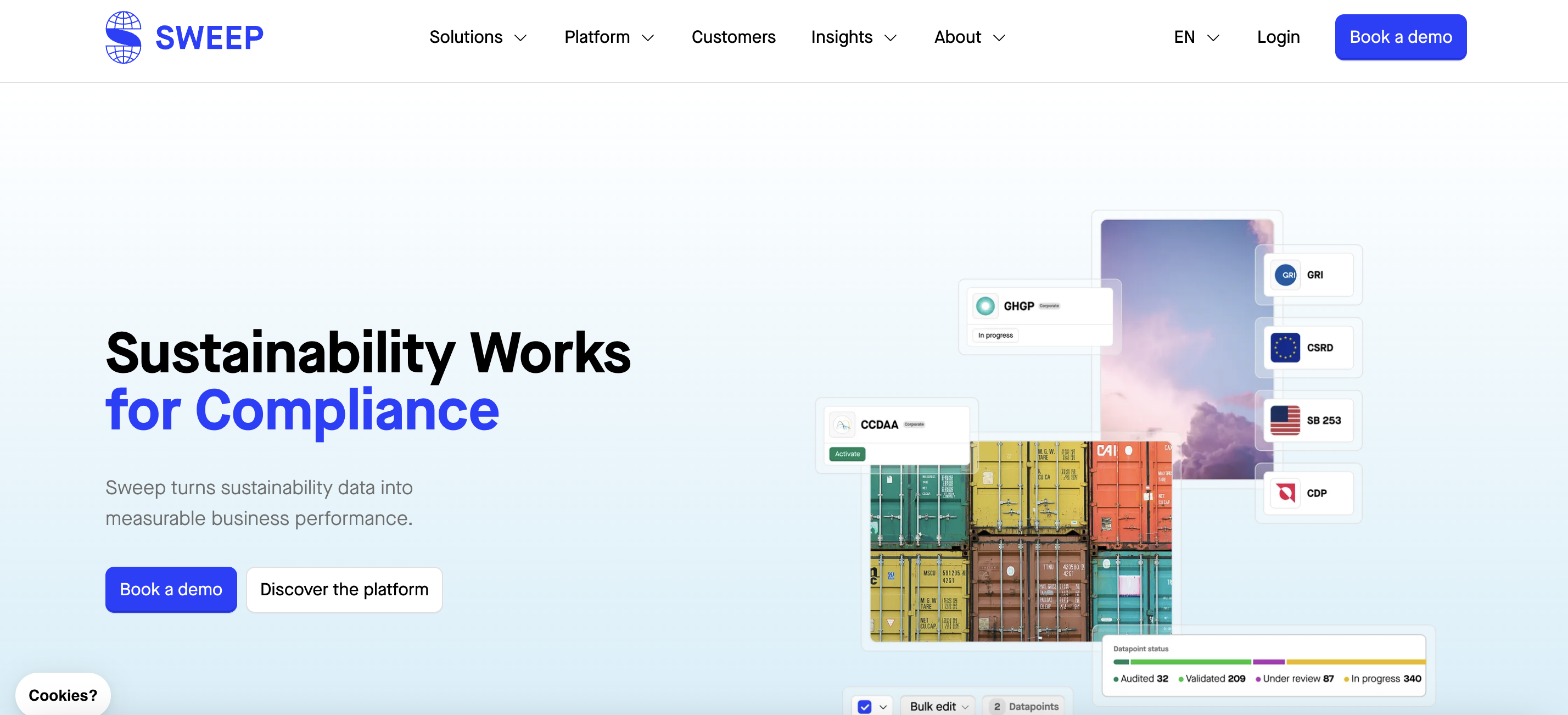Toggle the blue select-all checkbox
This screenshot has height=715, width=1568.
(x=864, y=706)
